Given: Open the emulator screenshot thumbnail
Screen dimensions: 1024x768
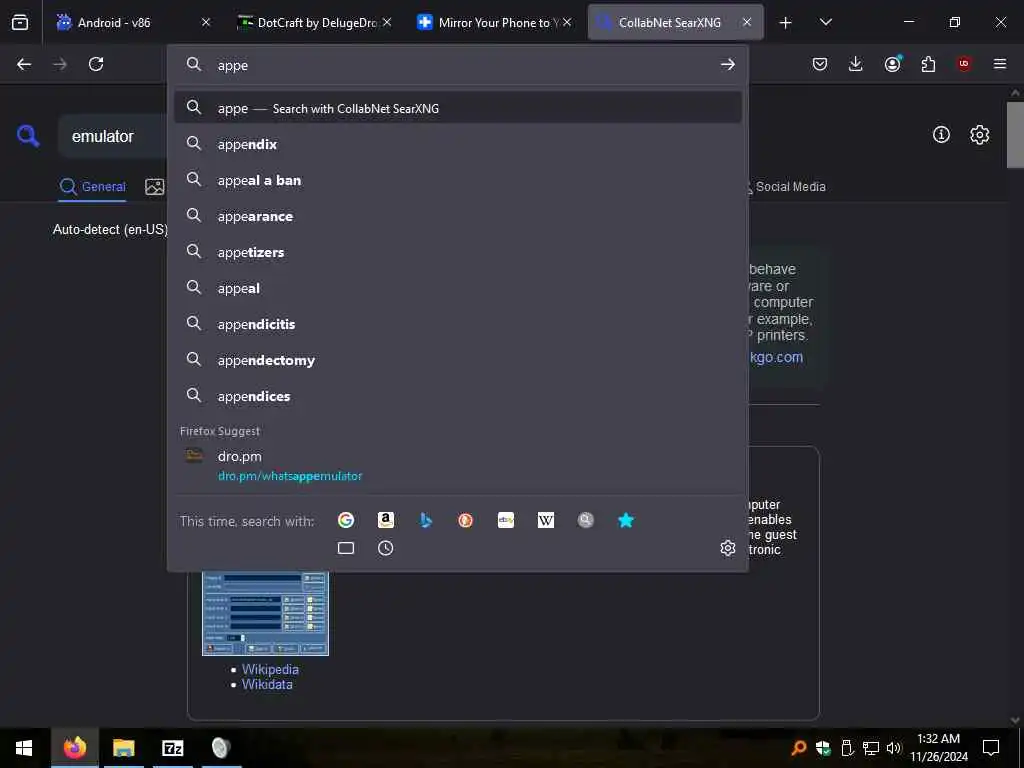Looking at the screenshot, I should click(265, 613).
